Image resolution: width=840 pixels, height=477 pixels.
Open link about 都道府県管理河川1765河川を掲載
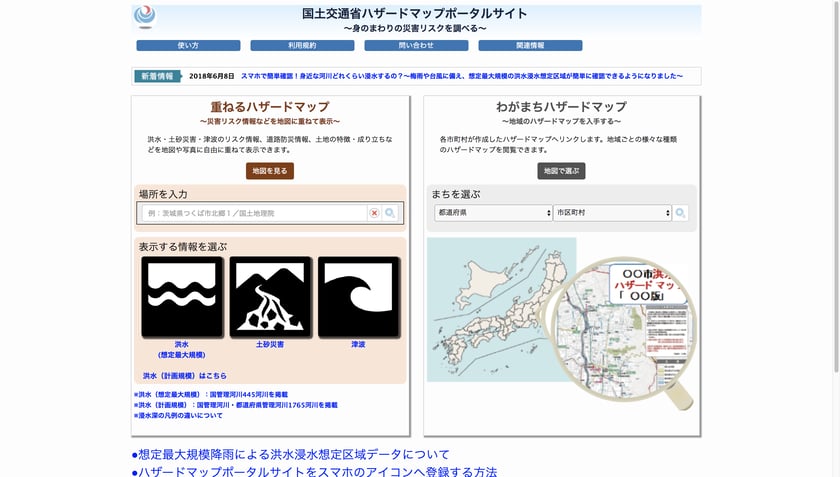(236, 405)
